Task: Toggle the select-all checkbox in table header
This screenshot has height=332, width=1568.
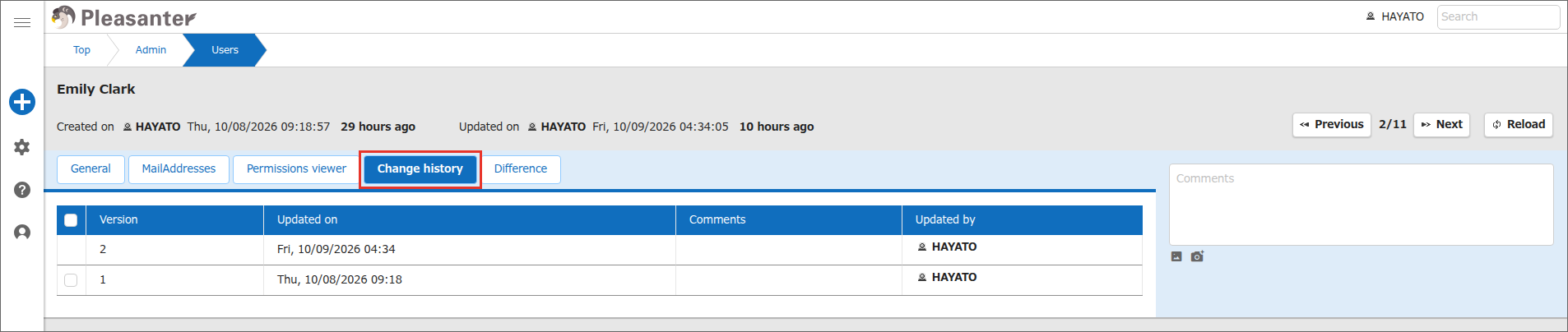Action: (71, 220)
